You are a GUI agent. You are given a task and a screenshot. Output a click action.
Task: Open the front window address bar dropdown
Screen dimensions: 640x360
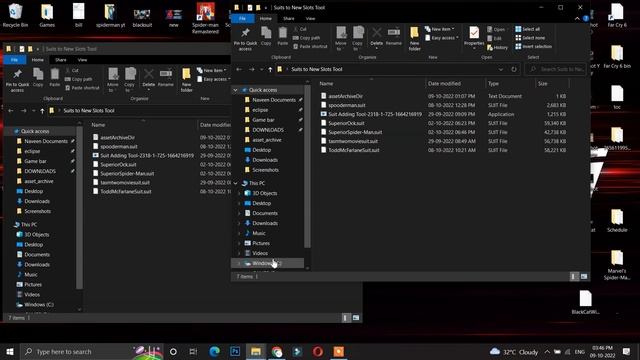point(501,69)
